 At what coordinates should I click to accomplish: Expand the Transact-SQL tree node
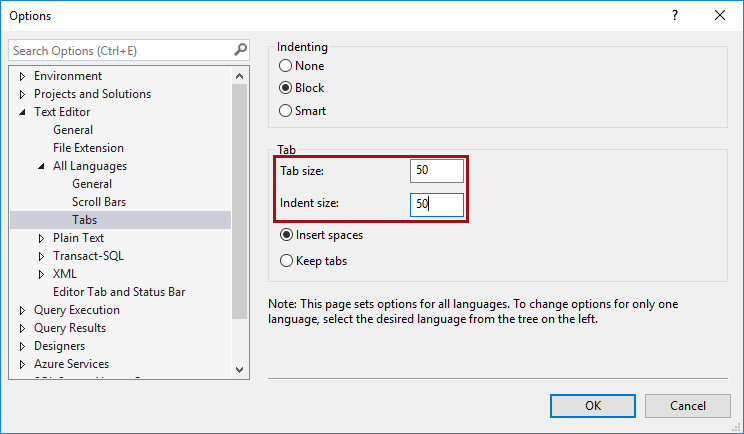tap(41, 256)
